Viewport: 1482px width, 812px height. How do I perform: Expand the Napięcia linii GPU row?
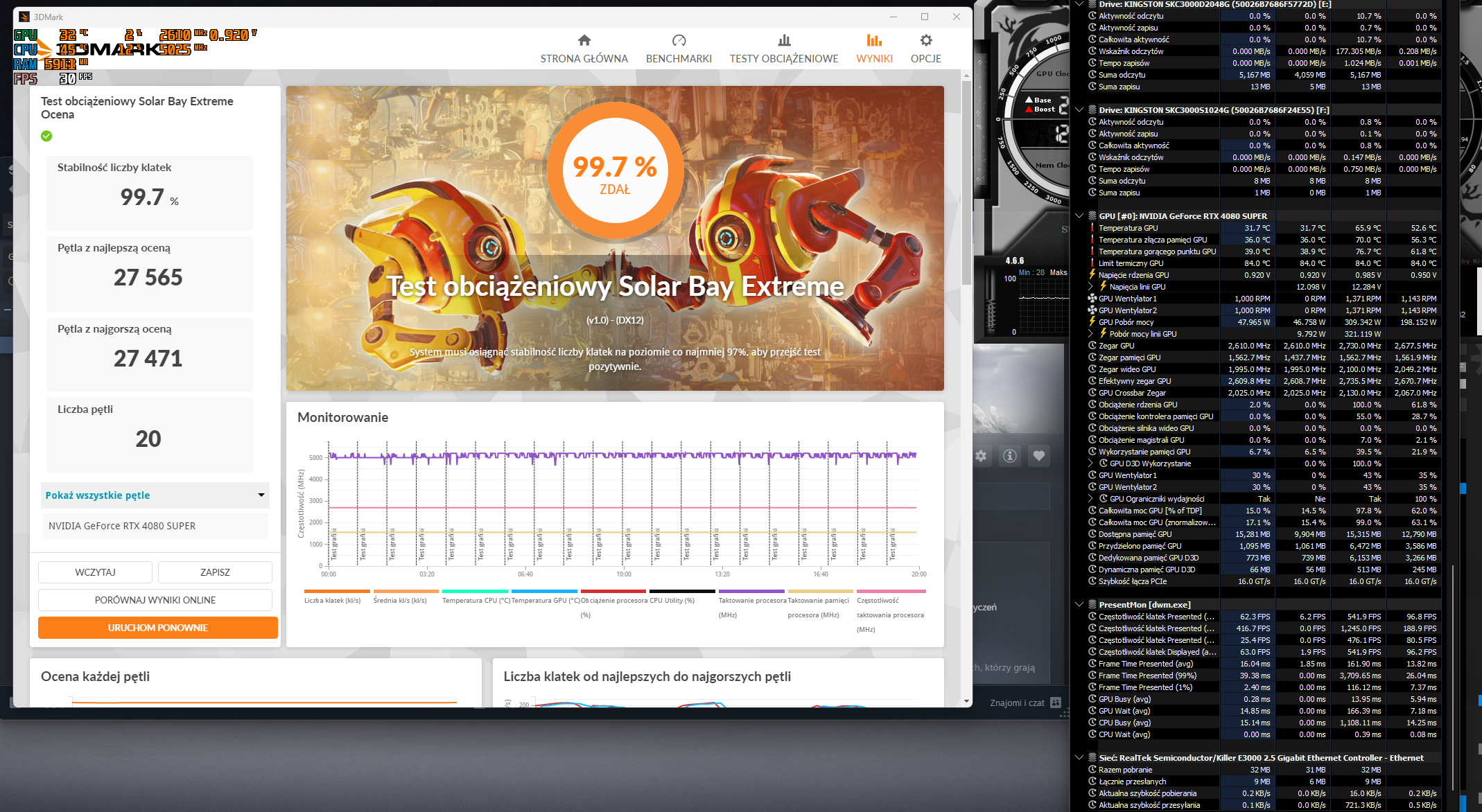point(1090,287)
